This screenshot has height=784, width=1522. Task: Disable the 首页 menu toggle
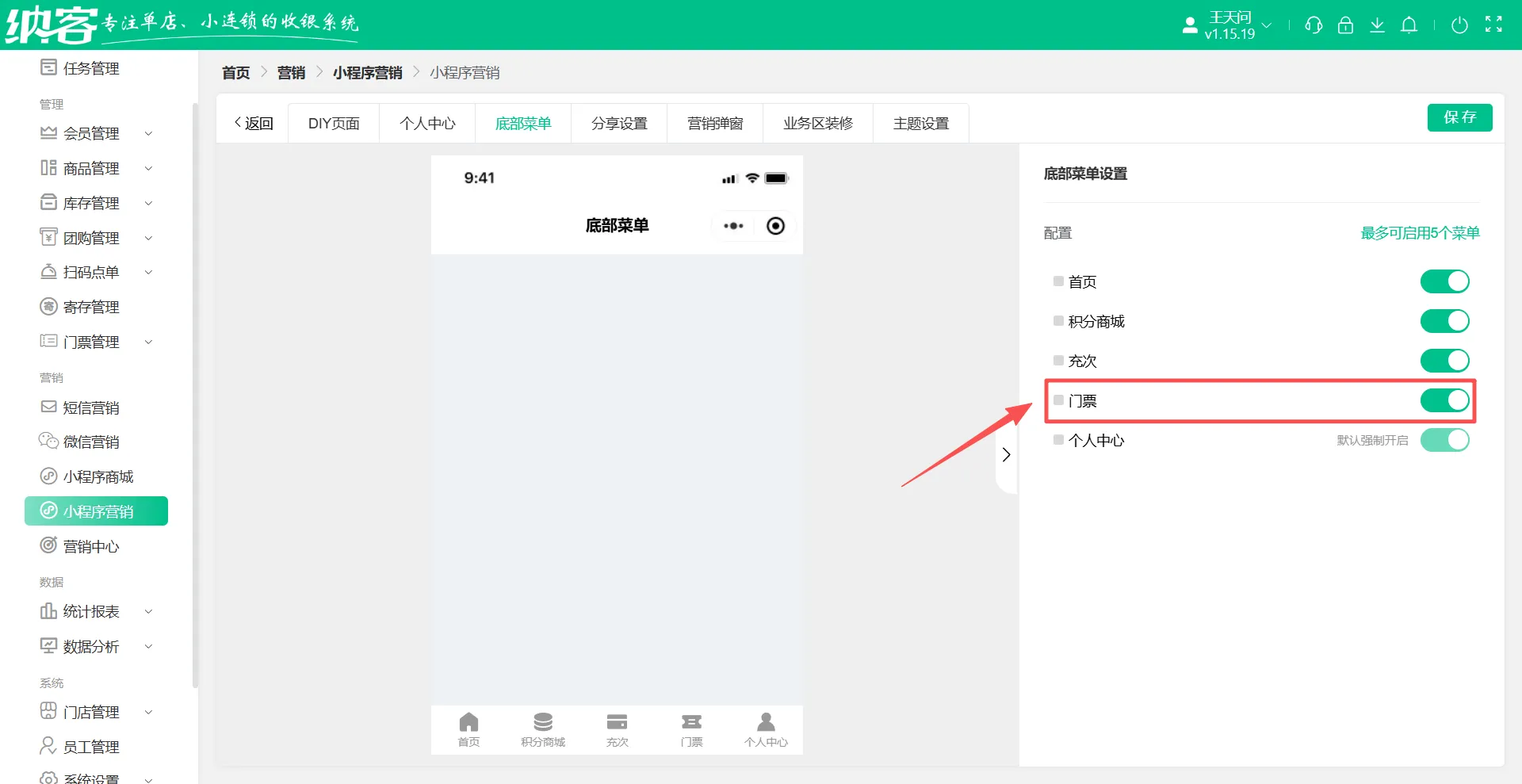(x=1444, y=281)
